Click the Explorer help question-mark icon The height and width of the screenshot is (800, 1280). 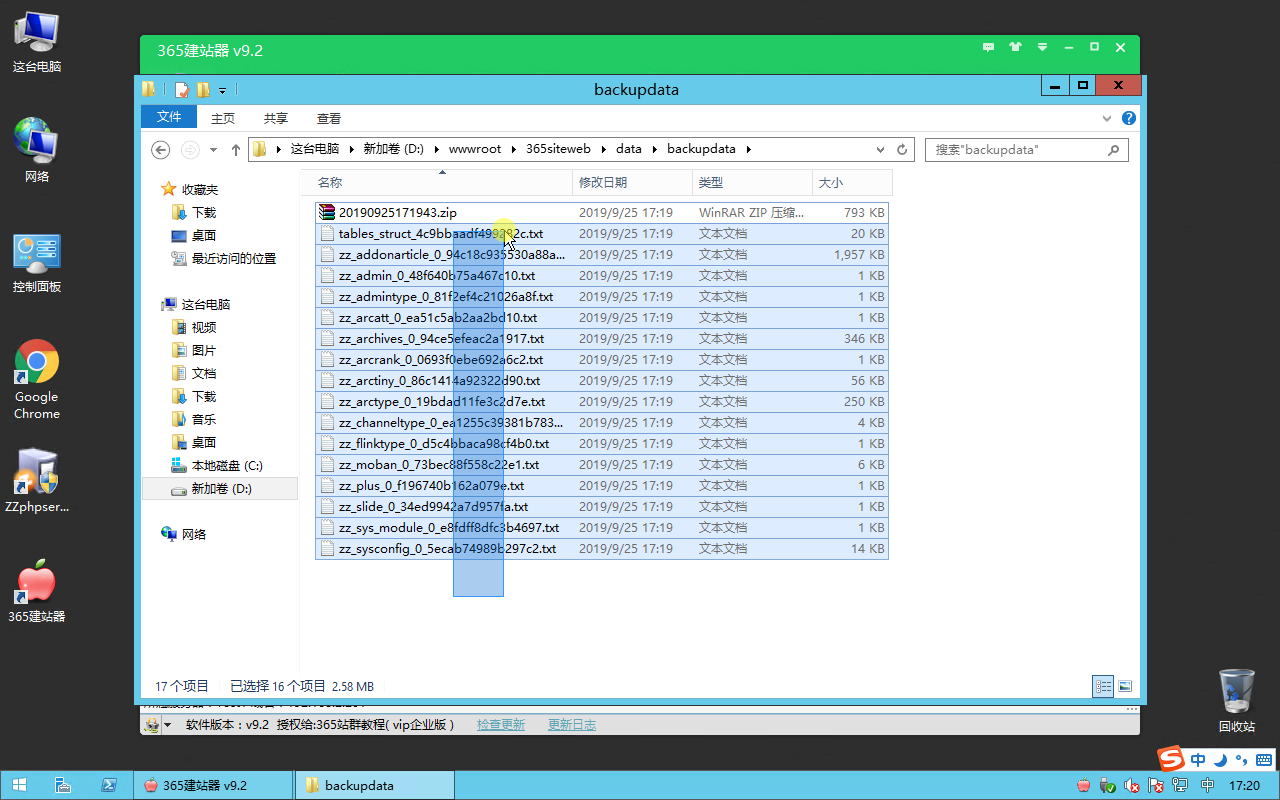point(1129,118)
